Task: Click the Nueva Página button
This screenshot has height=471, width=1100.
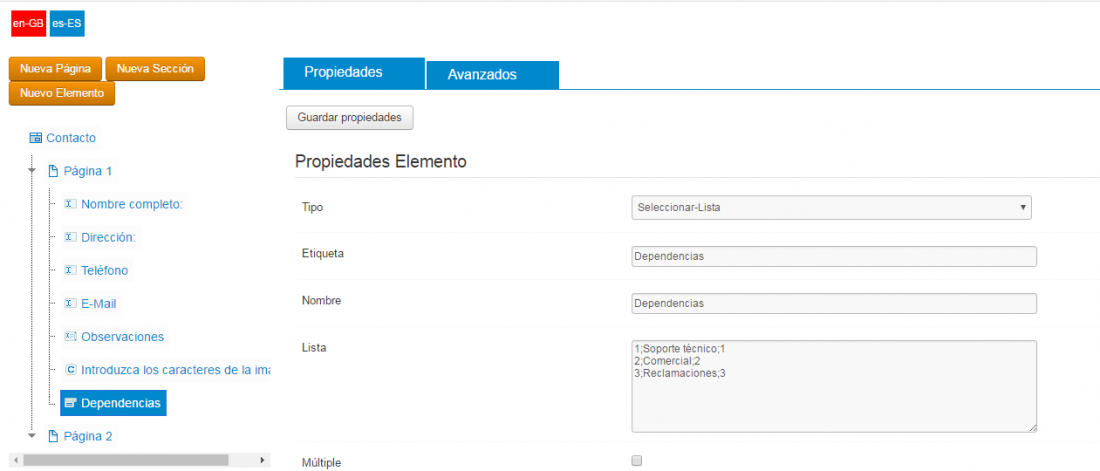Action: [x=55, y=69]
